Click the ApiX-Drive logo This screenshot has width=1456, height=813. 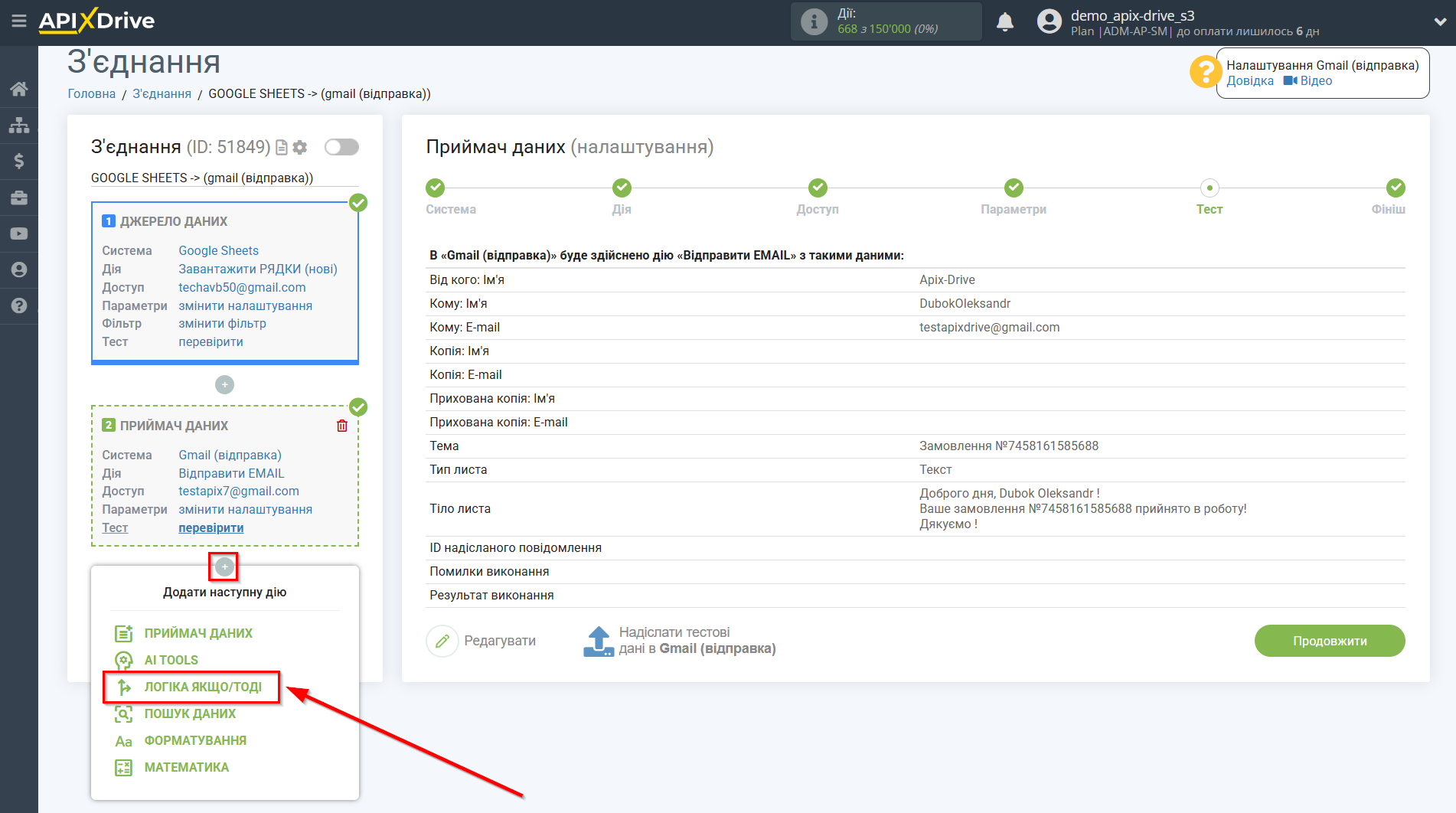[96, 21]
